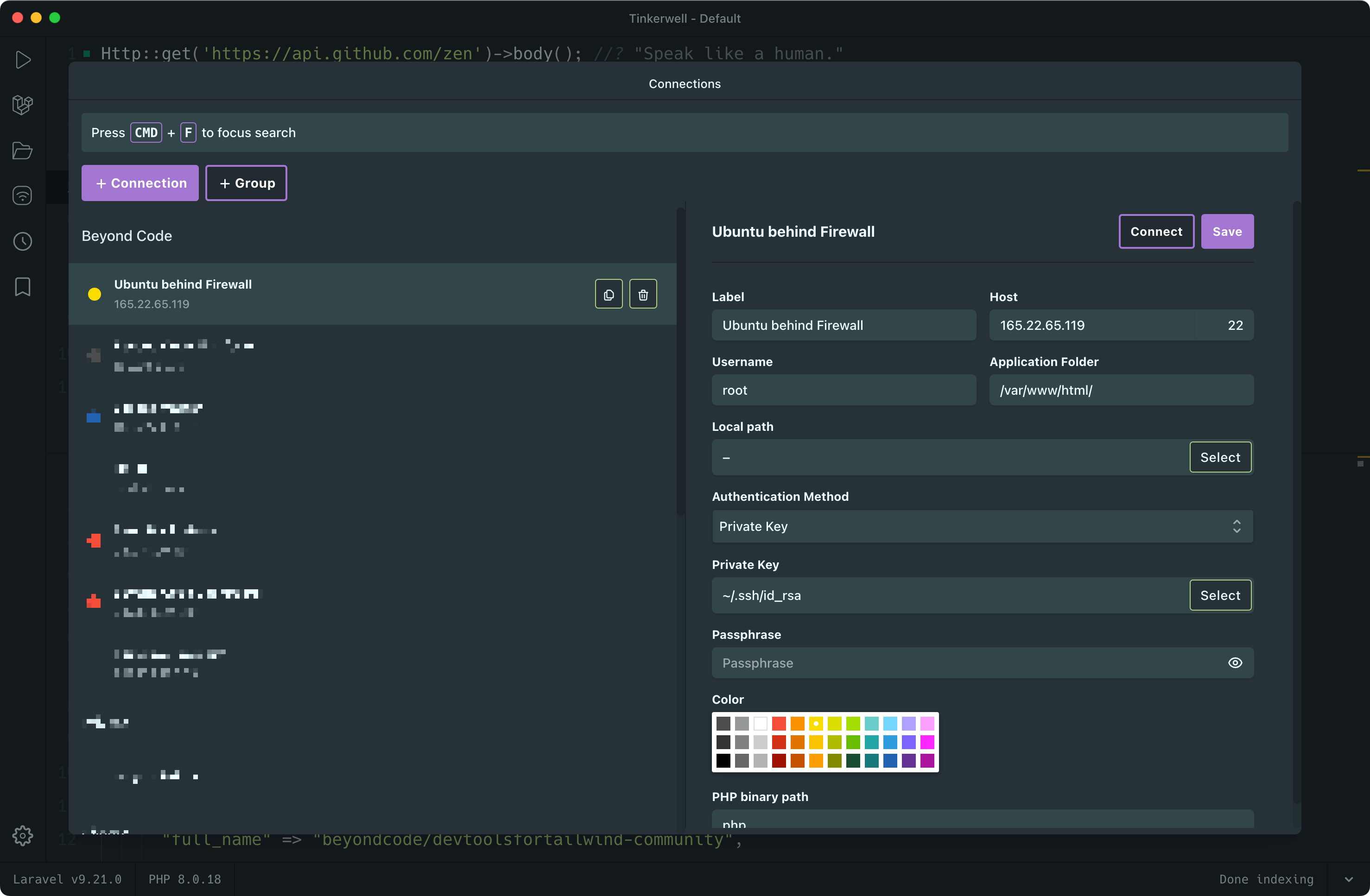1370x896 pixels.
Task: Open settings with the gear icon
Action: pyautogui.click(x=22, y=835)
